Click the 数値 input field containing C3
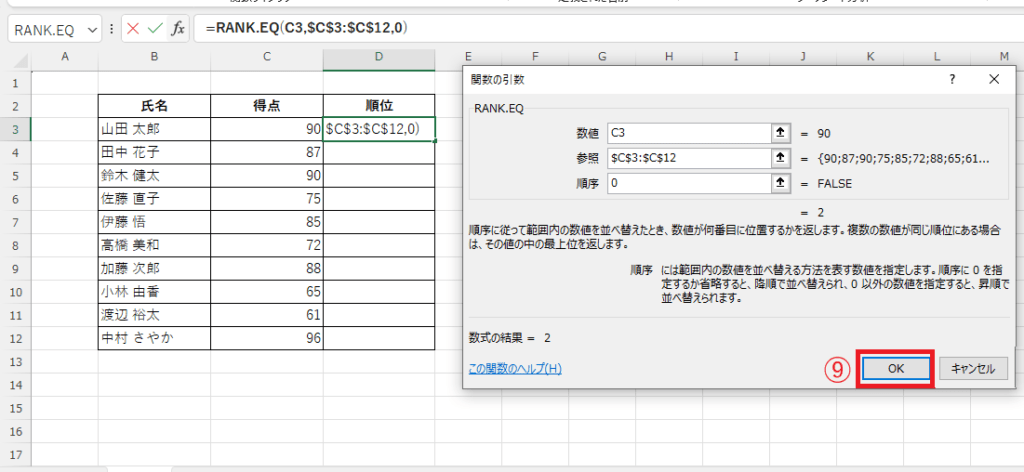 pos(689,133)
